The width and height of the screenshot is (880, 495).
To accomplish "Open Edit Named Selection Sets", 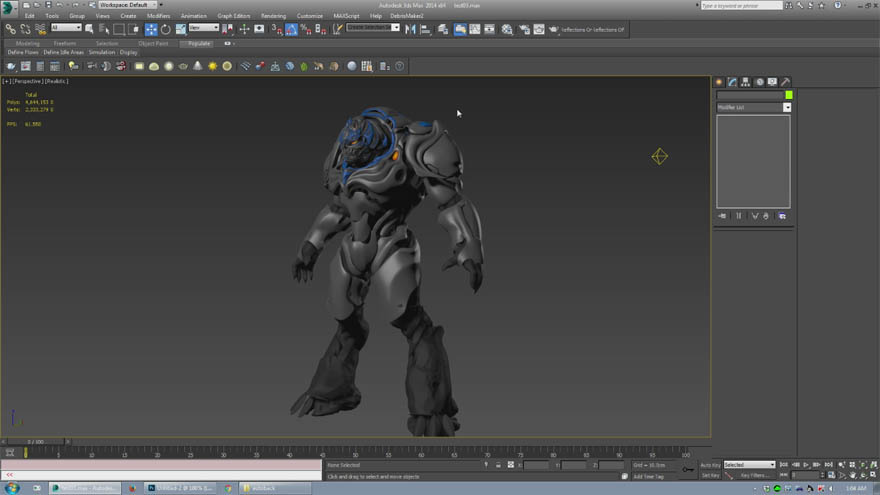I will (x=337, y=29).
